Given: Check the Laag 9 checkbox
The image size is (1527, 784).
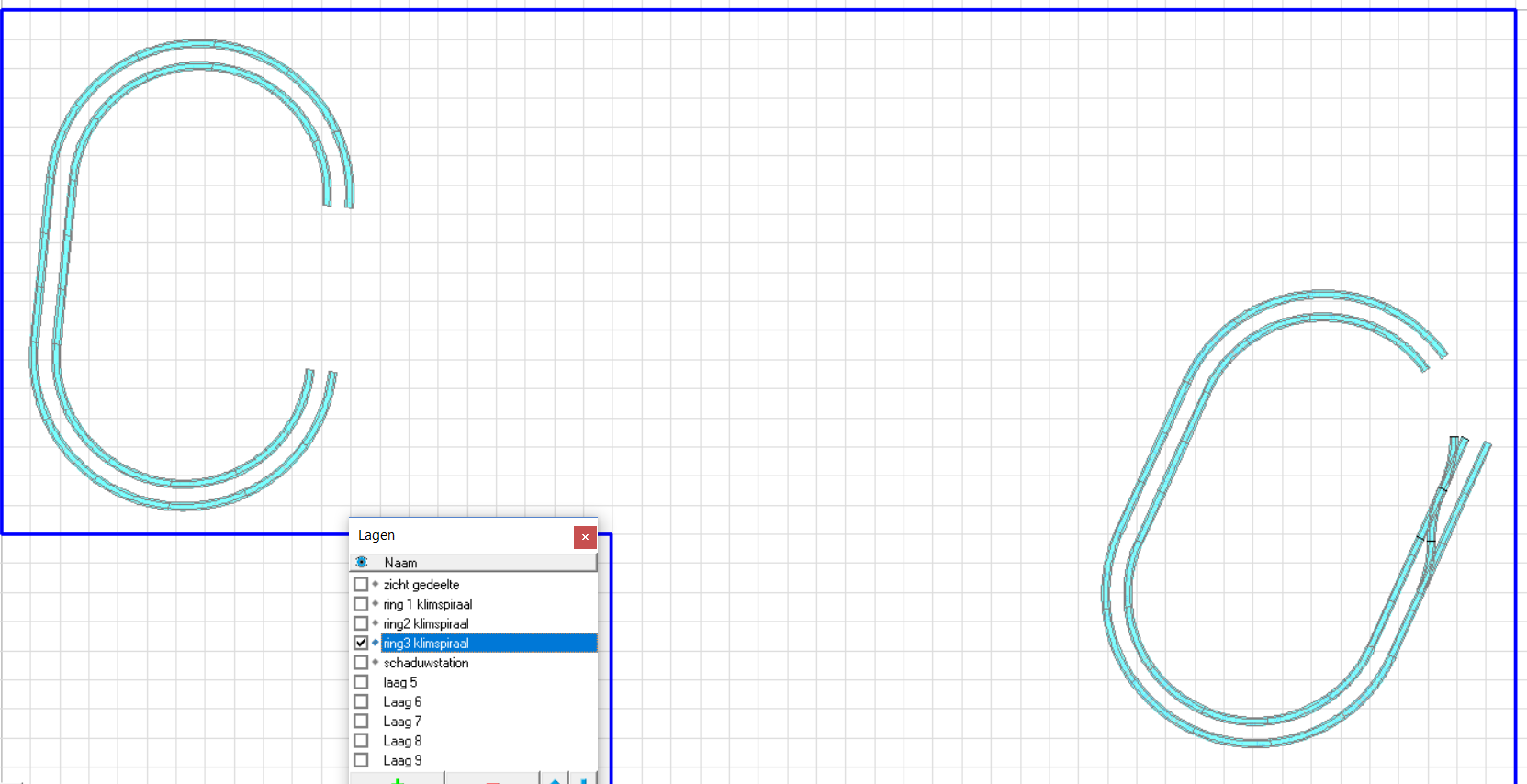Looking at the screenshot, I should (361, 760).
